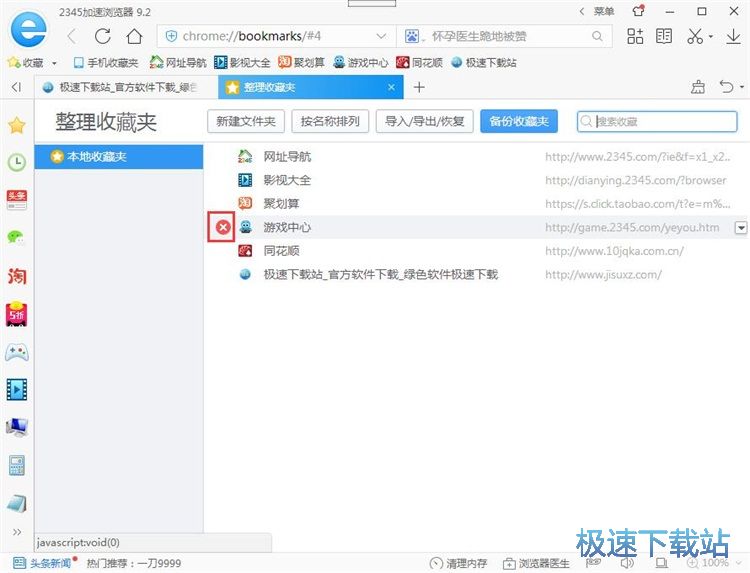Open the apps grid icon in toolbar
750x573 pixels.
tap(635, 36)
